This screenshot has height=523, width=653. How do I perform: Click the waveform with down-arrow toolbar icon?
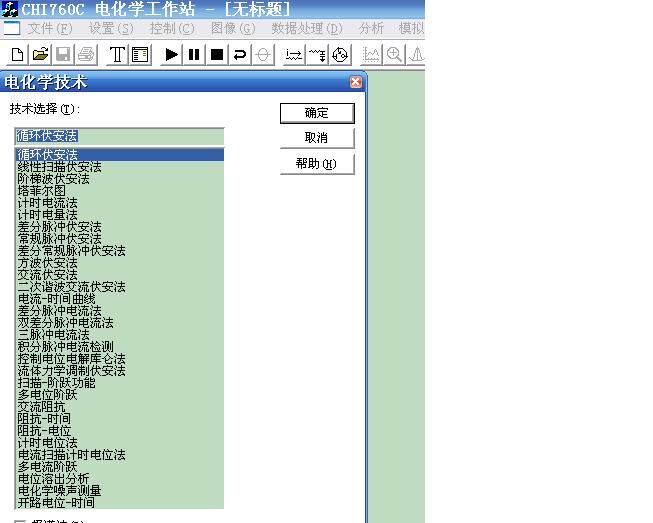coord(317,55)
